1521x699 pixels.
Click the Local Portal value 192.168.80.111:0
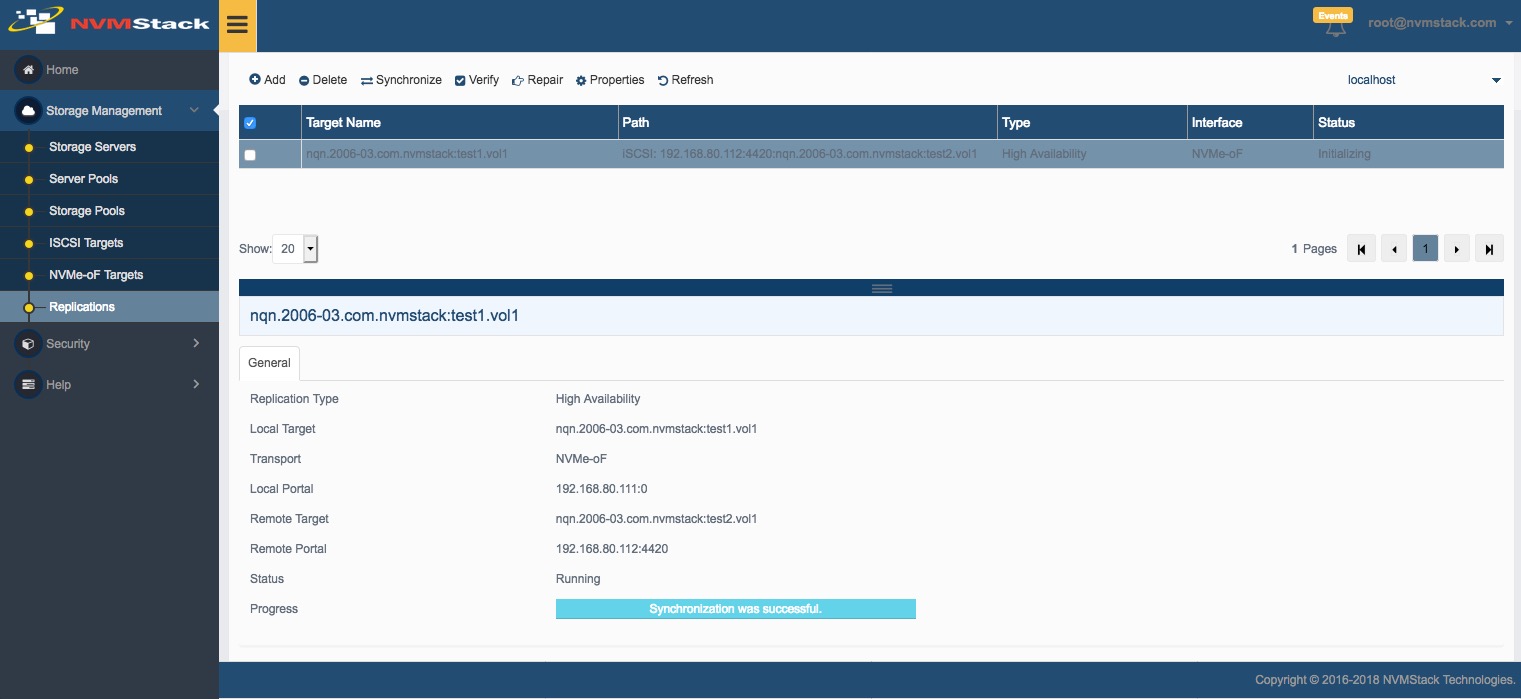tap(602, 489)
